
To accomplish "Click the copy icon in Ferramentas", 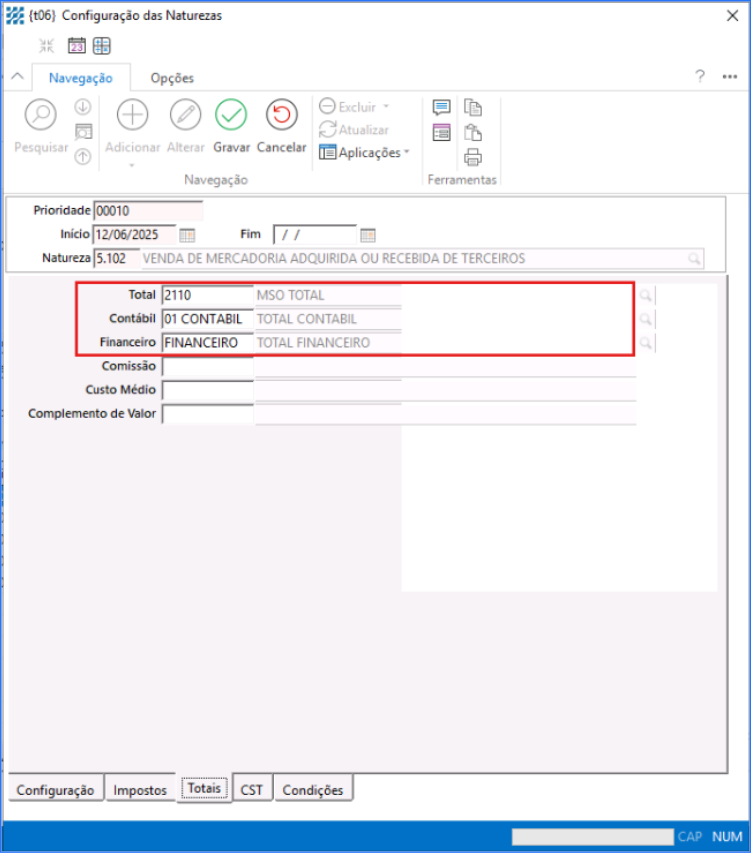I will tap(473, 108).
